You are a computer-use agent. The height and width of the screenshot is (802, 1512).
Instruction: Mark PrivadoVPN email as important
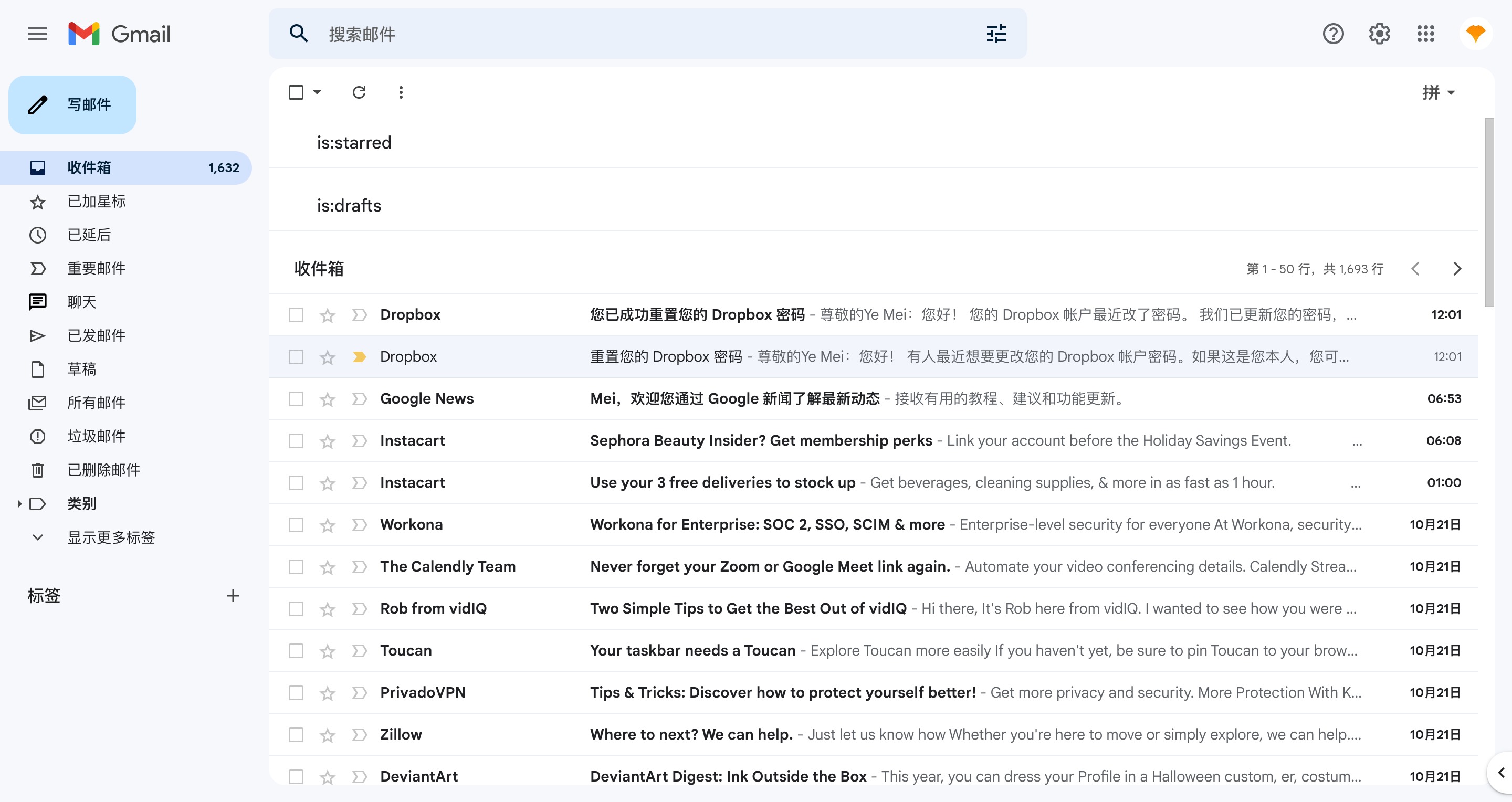click(x=359, y=692)
